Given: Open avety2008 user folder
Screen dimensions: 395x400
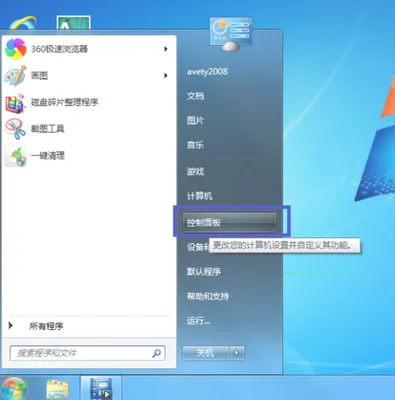Looking at the screenshot, I should [207, 72].
